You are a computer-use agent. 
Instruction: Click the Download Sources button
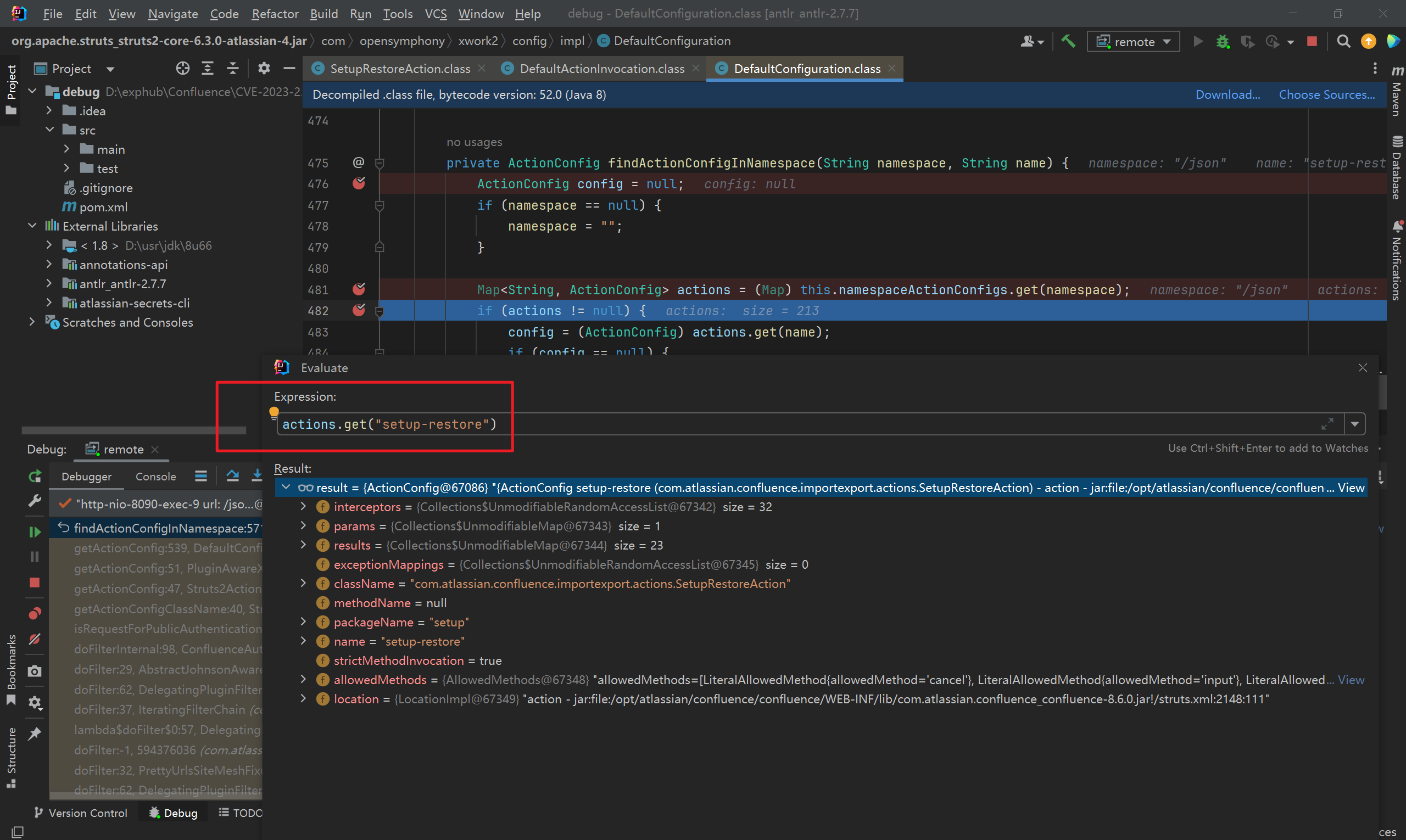point(1227,93)
